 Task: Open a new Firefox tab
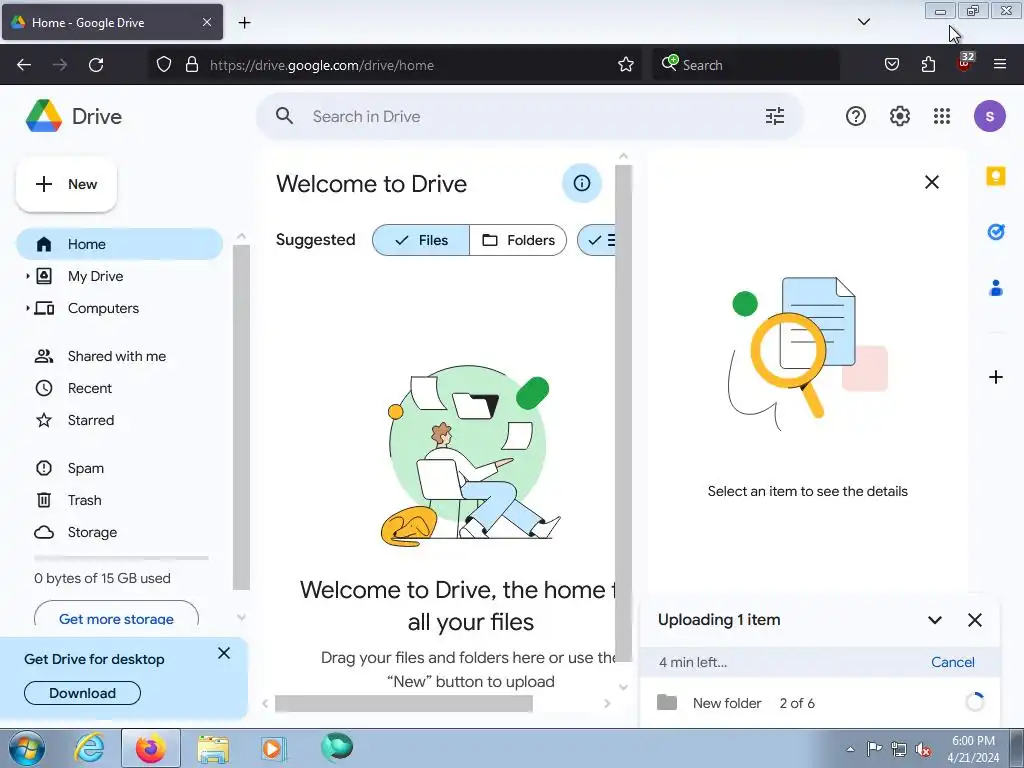[244, 22]
